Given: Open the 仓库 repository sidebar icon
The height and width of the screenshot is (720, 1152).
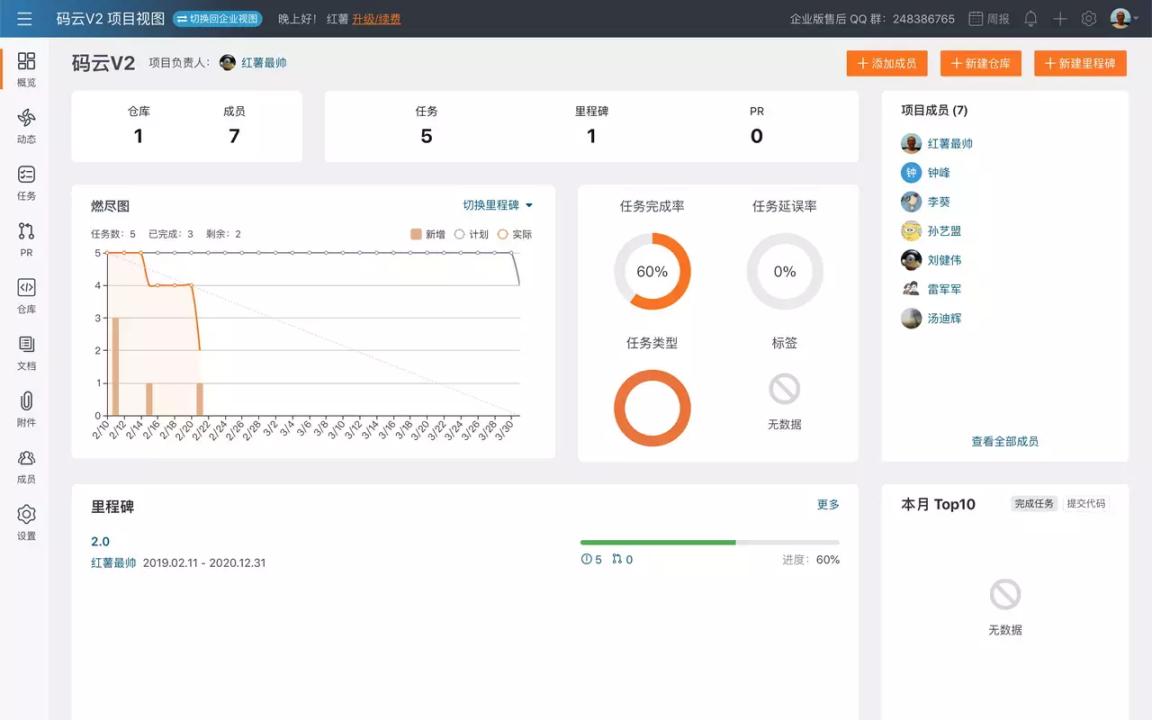Looking at the screenshot, I should (x=26, y=296).
